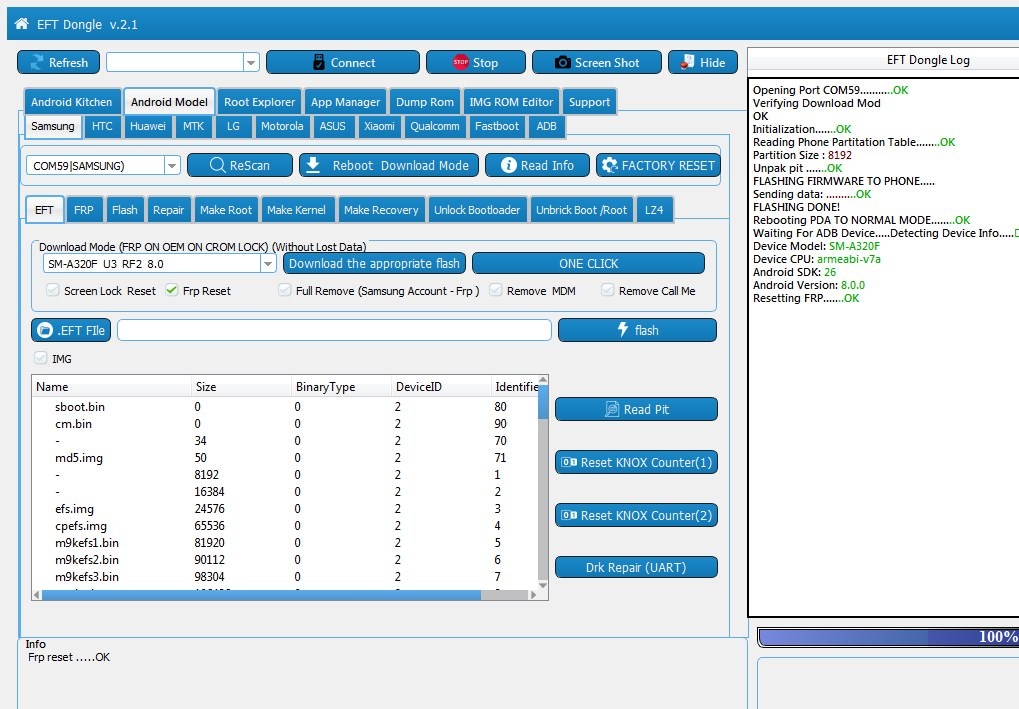Select the m9kefs2.bin partition row
Screen dimensions: 1019x709
(285, 560)
